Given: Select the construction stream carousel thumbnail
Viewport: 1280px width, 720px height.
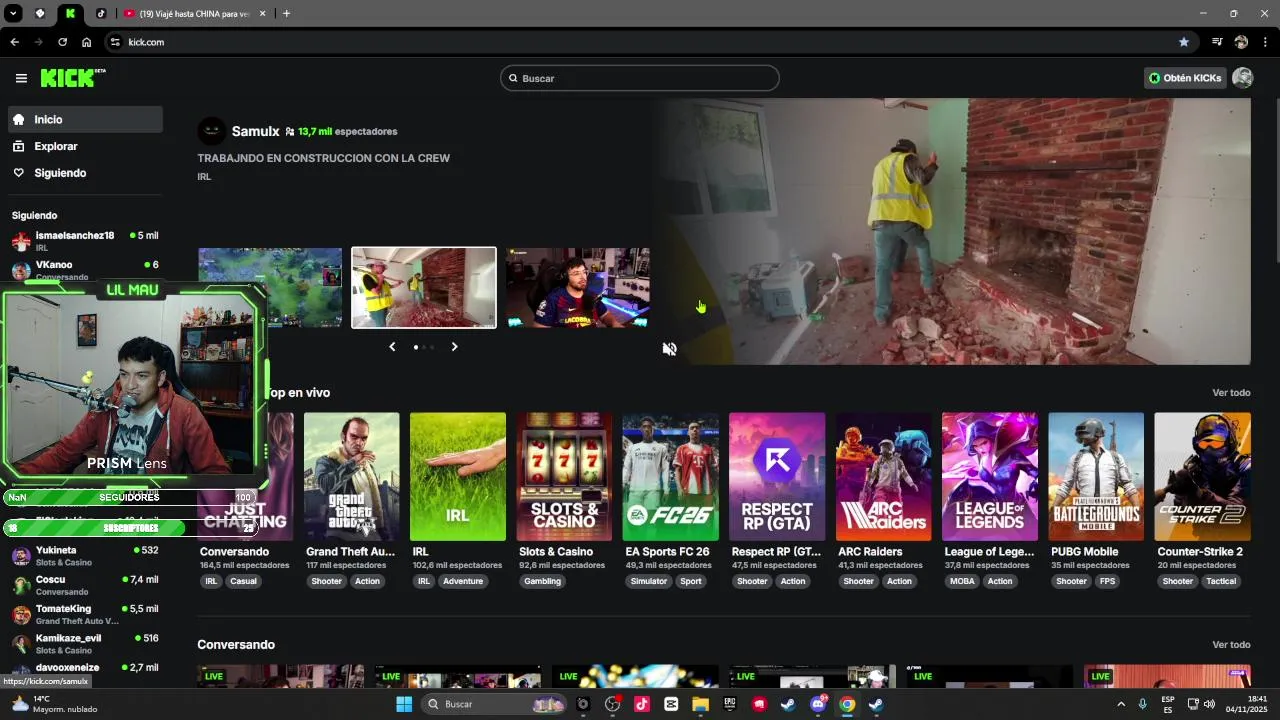Looking at the screenshot, I should (424, 288).
